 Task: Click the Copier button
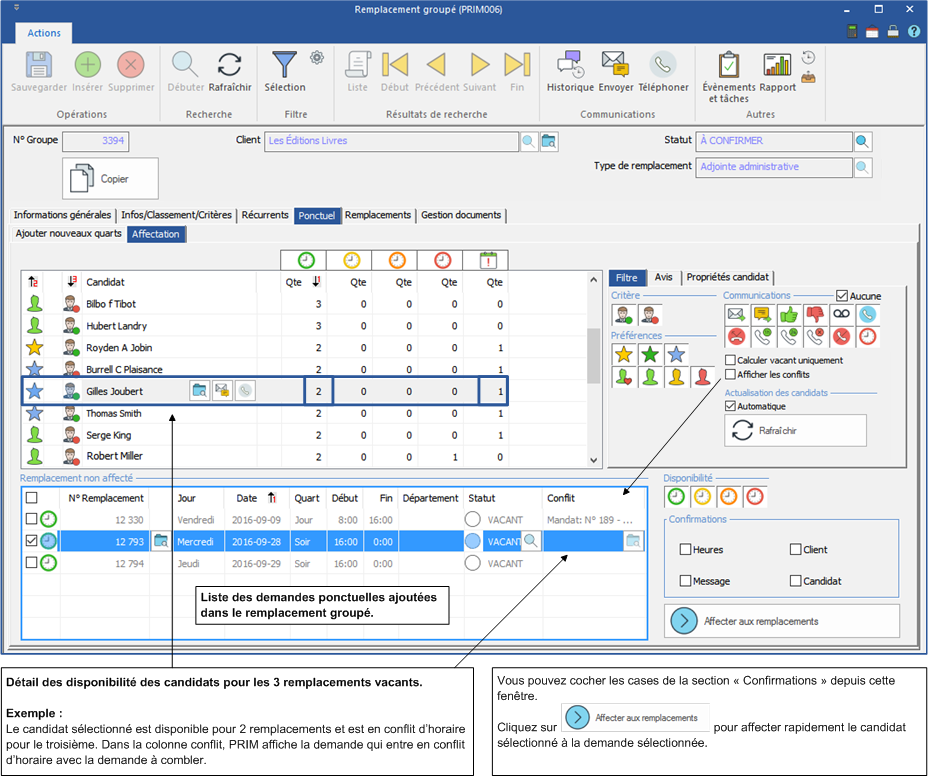(x=111, y=178)
